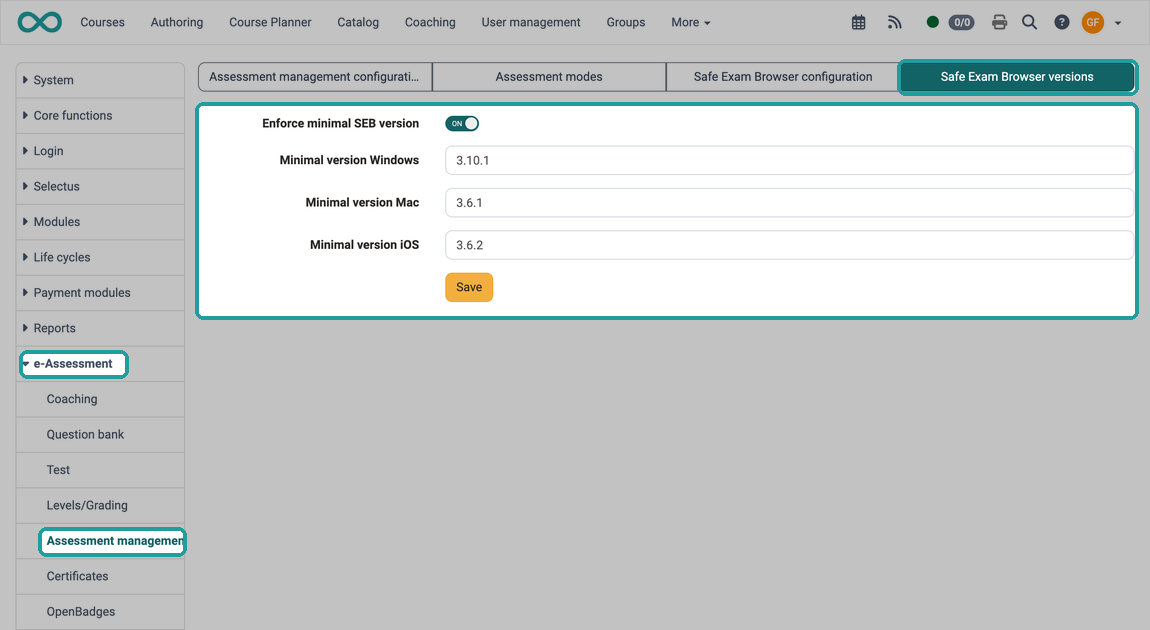Click the green online status indicator

tap(932, 22)
